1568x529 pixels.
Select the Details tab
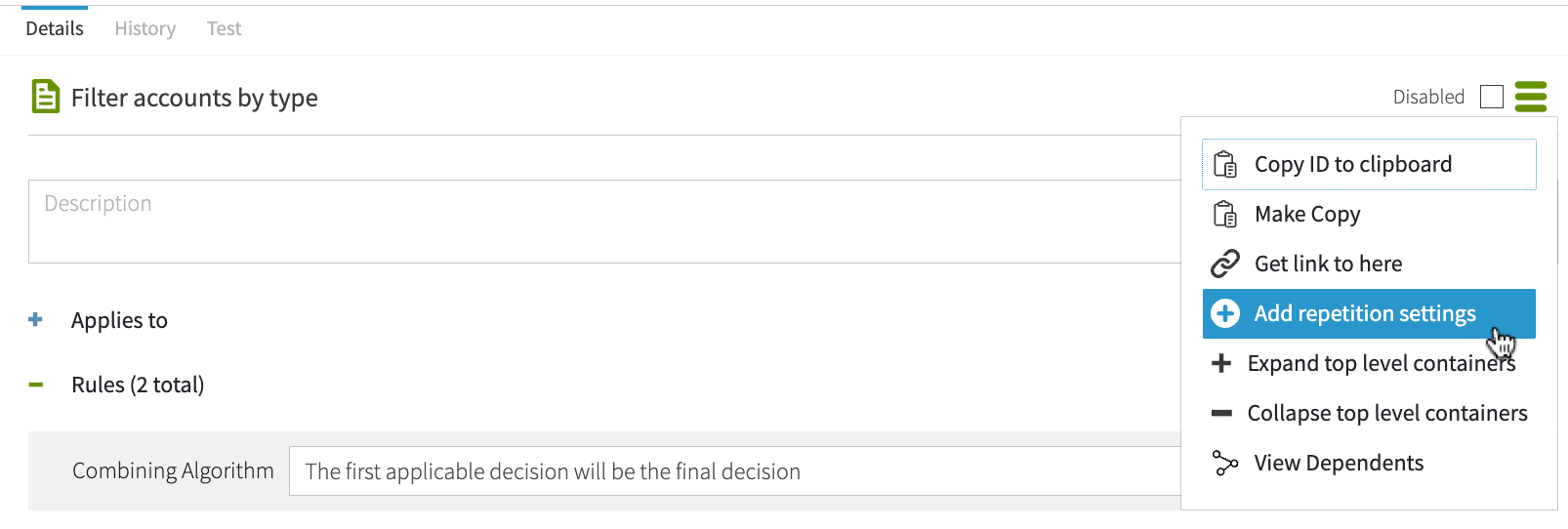55,28
